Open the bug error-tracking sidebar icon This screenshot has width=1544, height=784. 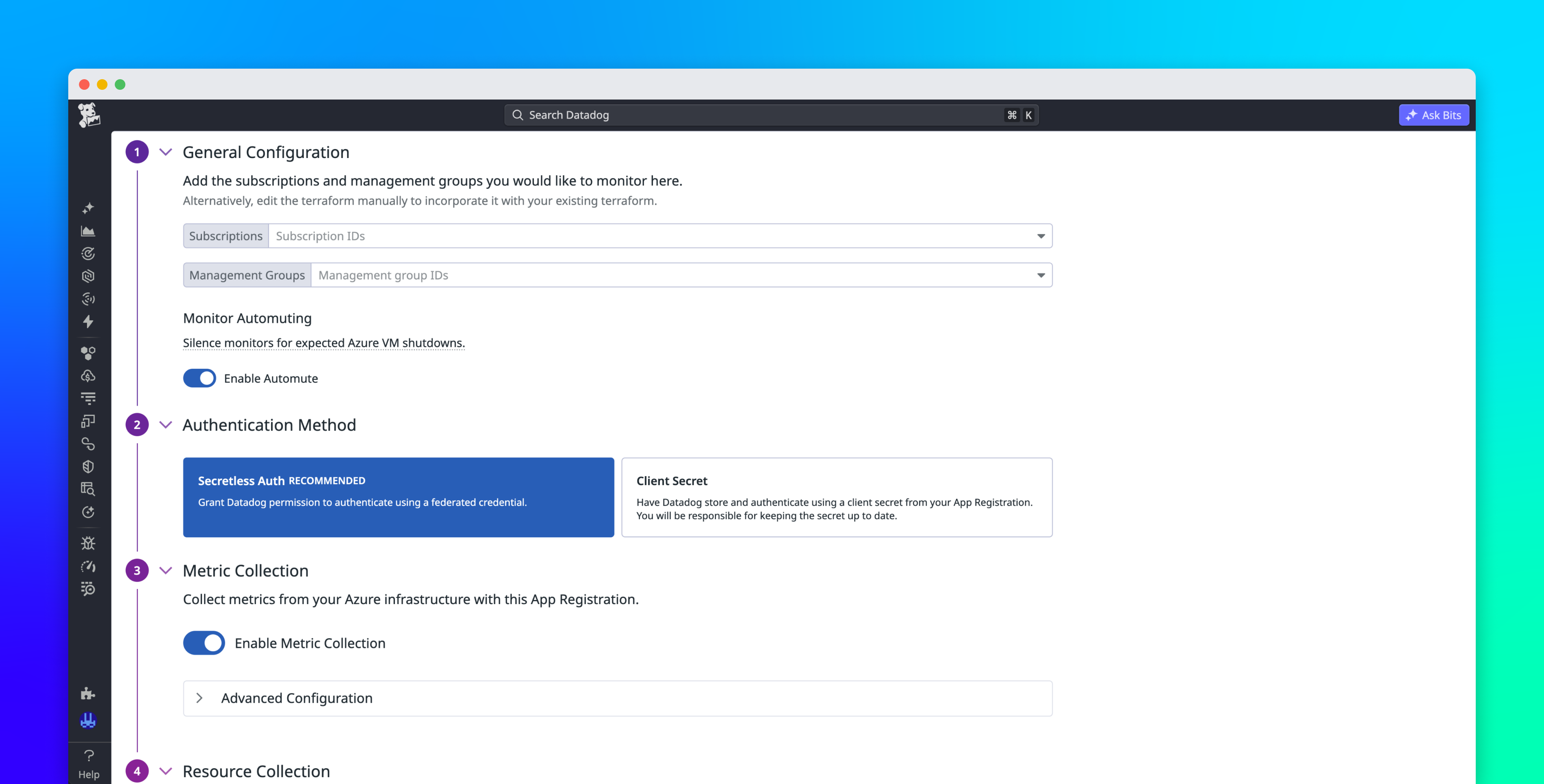point(88,544)
